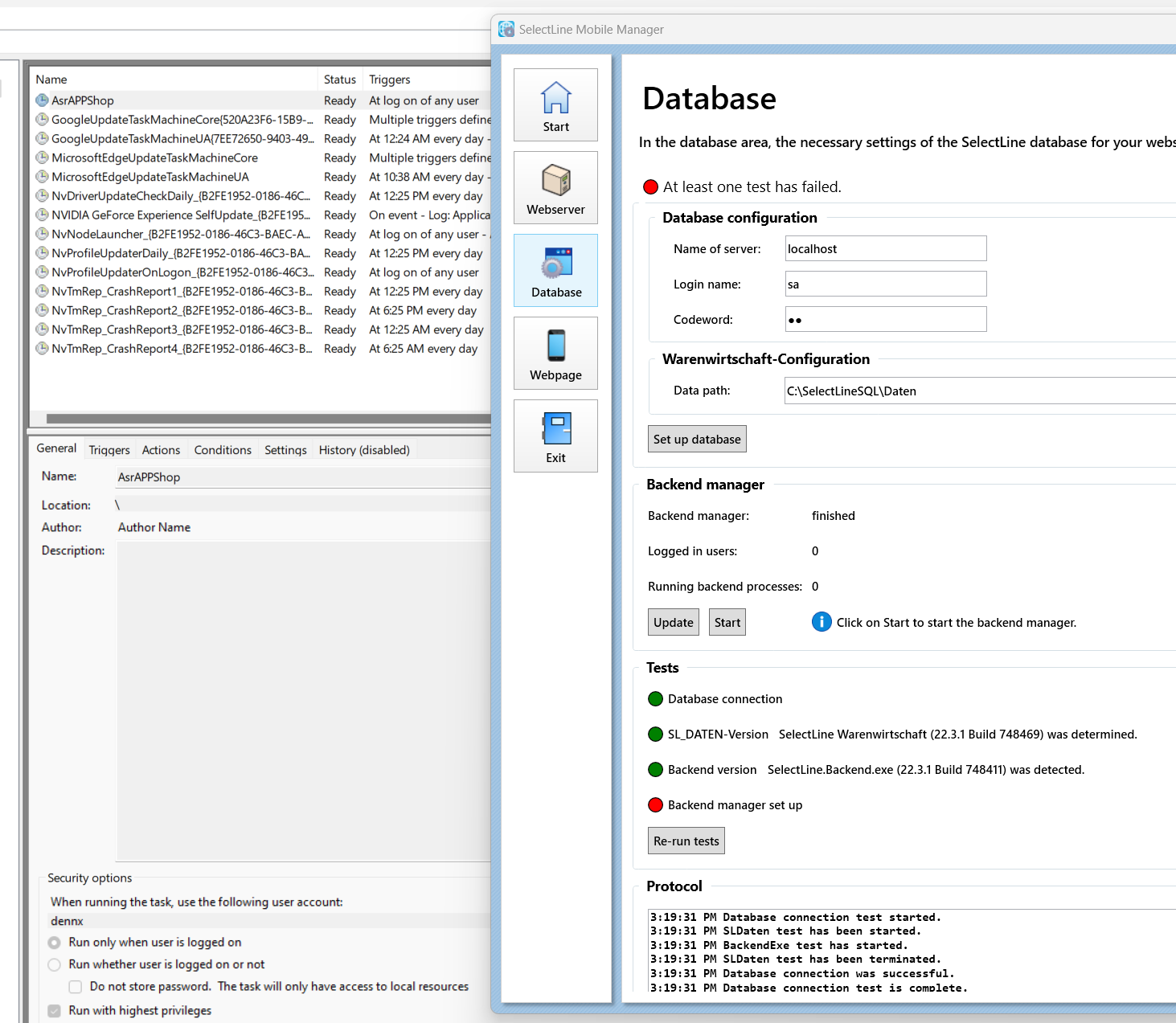Open the Start page in SelectLine Mobile Manager

(555, 104)
